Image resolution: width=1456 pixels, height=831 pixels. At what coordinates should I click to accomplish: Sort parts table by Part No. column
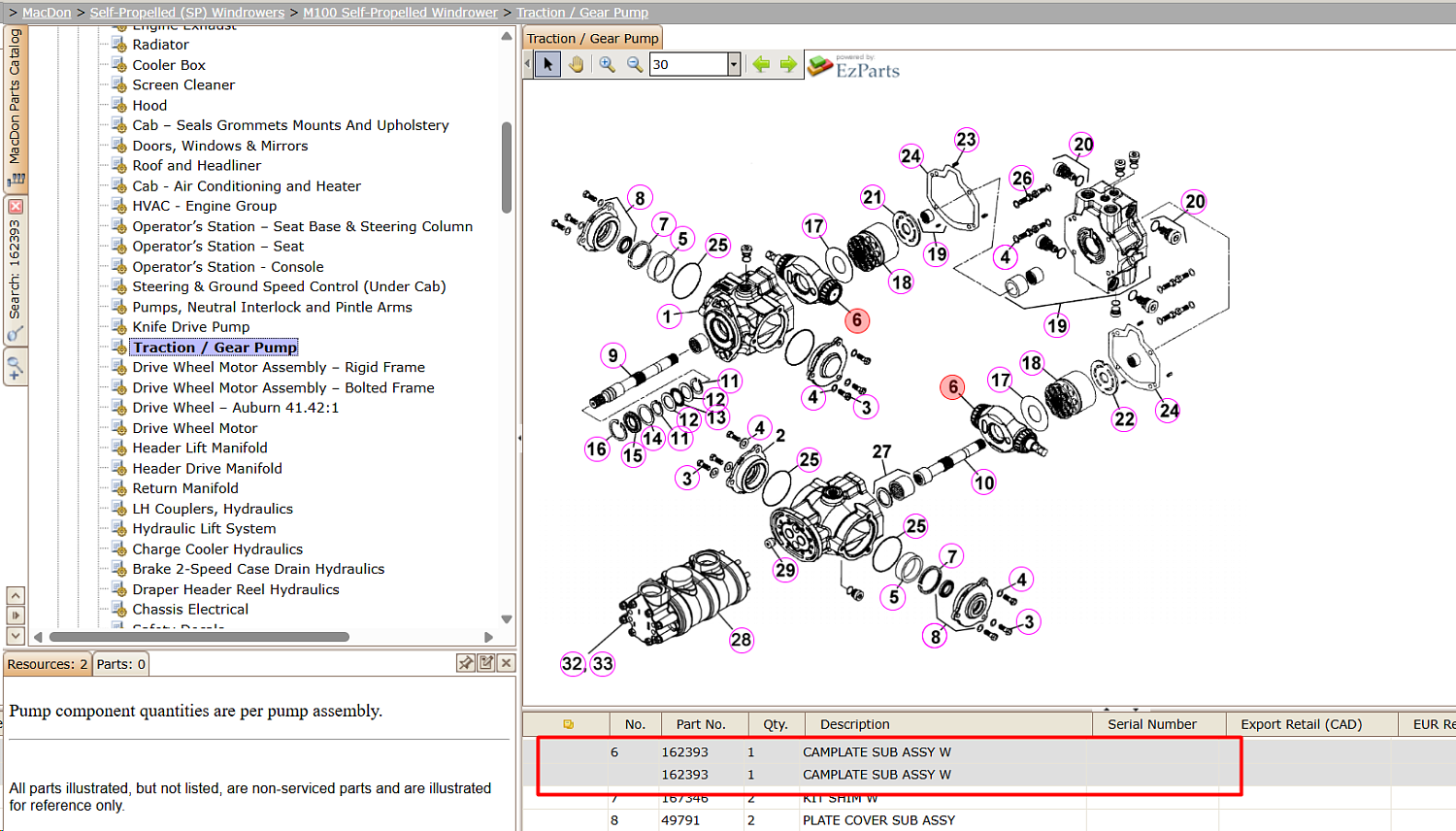tap(706, 724)
